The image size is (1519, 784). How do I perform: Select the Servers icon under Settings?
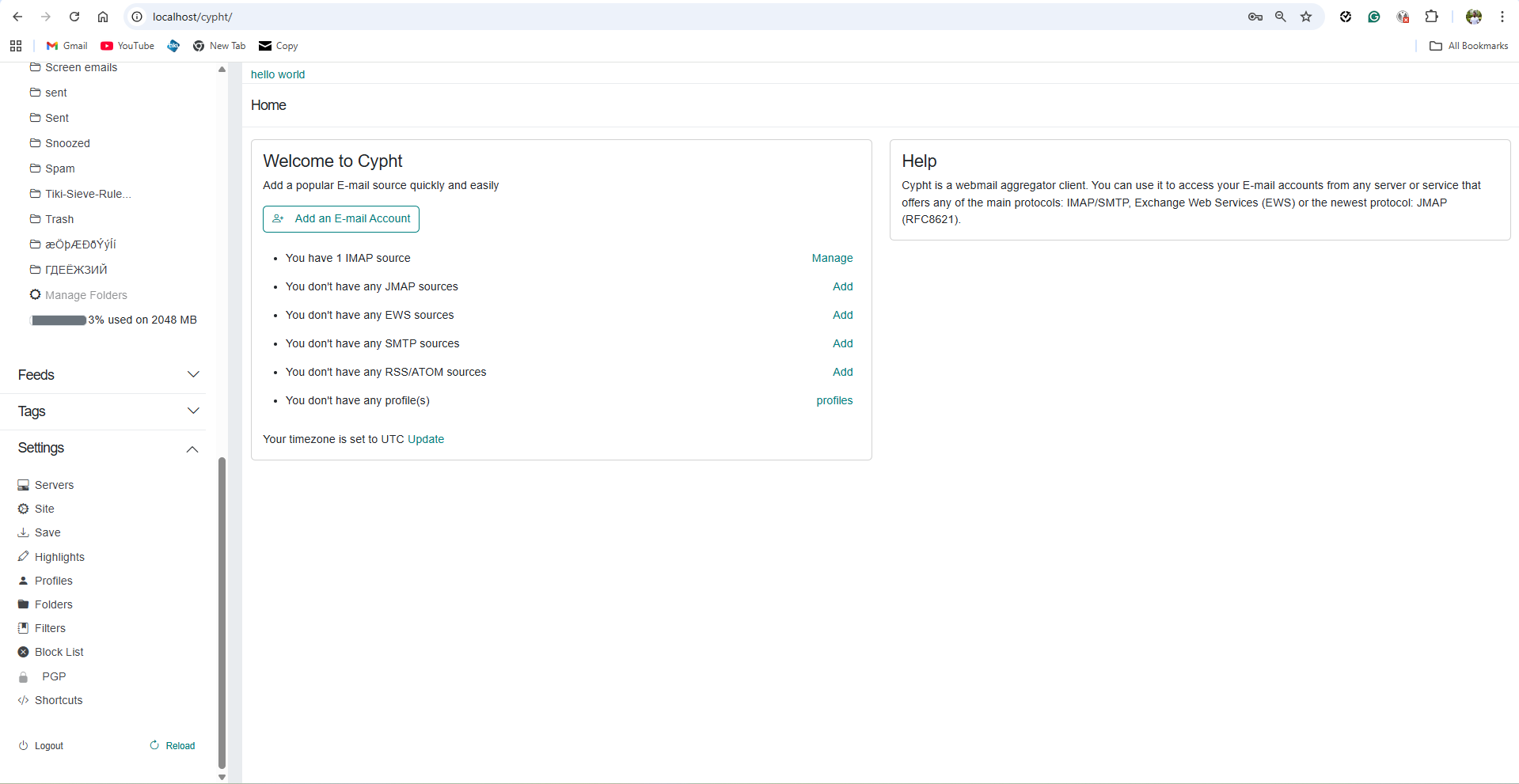coord(23,484)
